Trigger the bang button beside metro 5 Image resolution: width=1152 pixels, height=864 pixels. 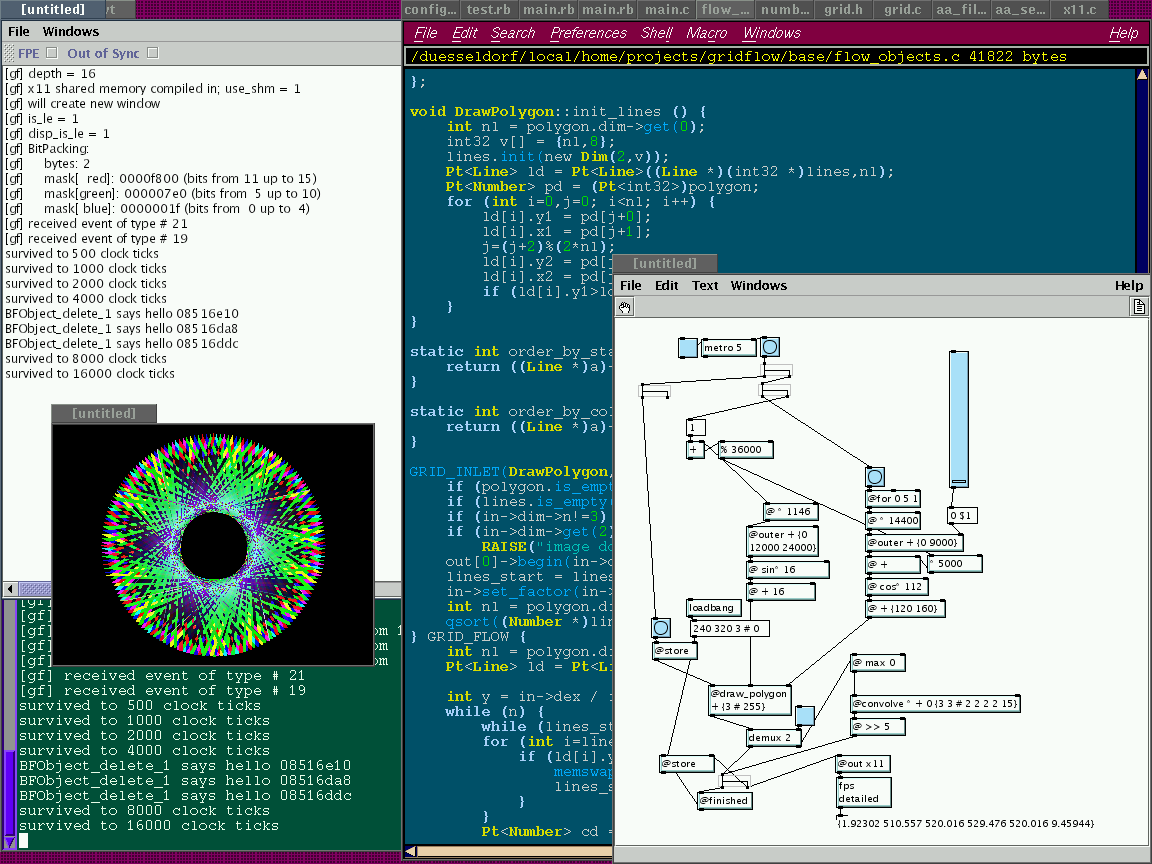pos(770,347)
